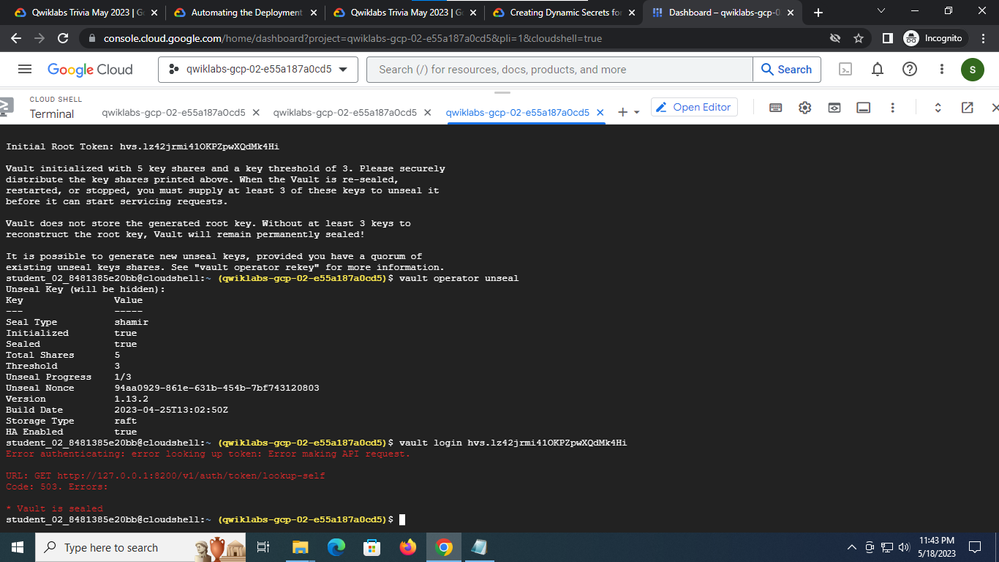Open the Google Cloud navigation menu
This screenshot has width=999, height=562.
pos(24,69)
